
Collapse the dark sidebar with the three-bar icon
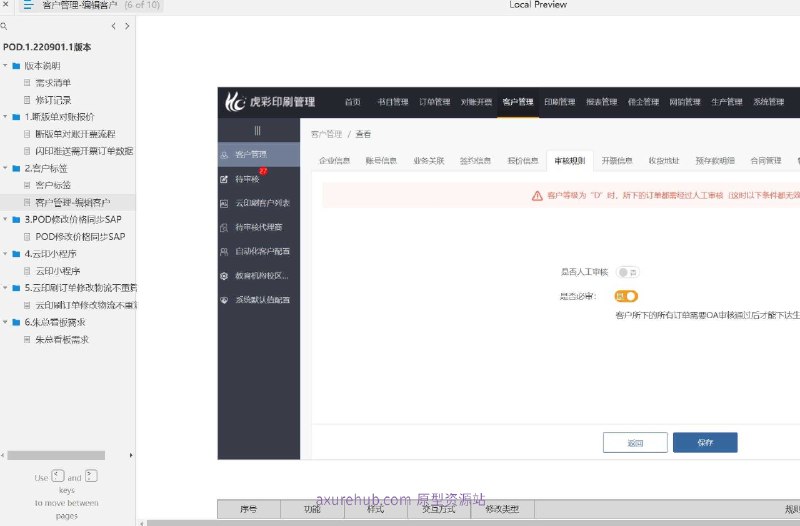click(258, 131)
